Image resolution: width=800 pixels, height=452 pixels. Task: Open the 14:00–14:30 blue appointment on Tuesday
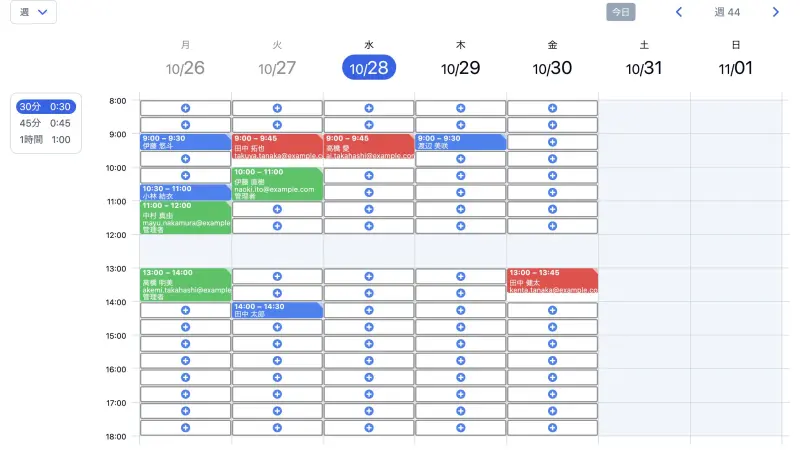[277, 310]
